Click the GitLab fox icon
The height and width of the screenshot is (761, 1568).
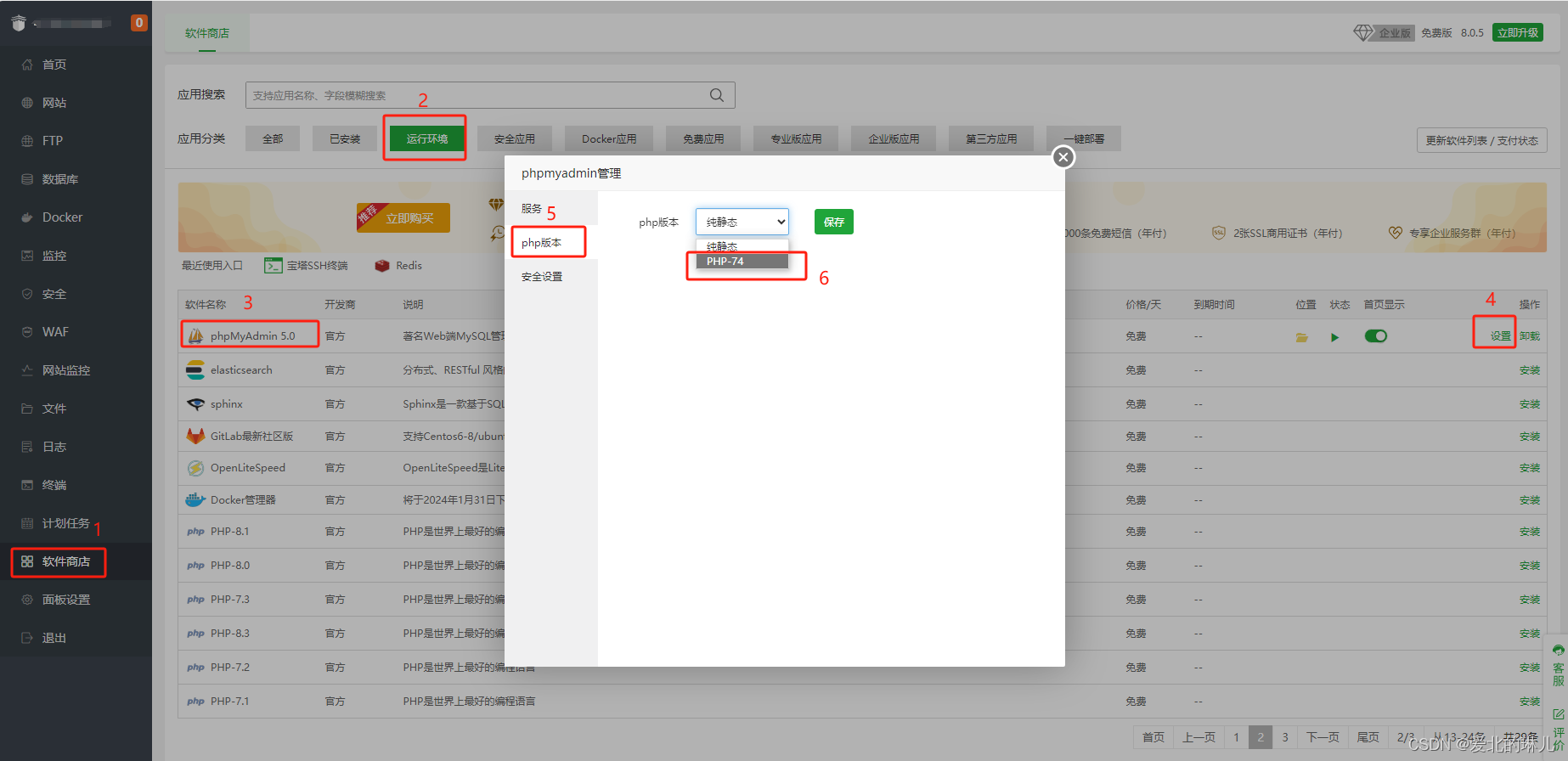pyautogui.click(x=195, y=436)
